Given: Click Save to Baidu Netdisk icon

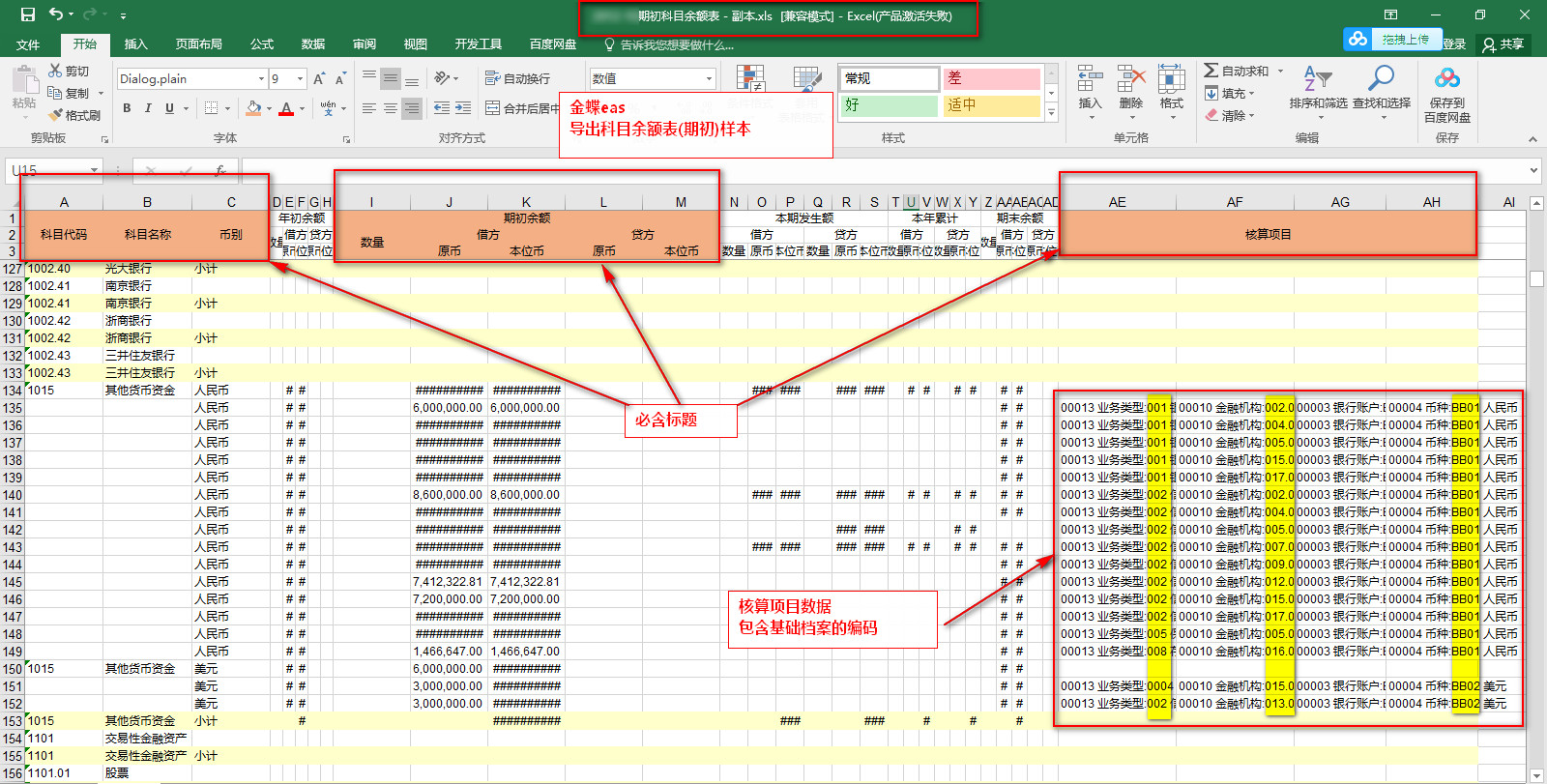Looking at the screenshot, I should 1446,79.
